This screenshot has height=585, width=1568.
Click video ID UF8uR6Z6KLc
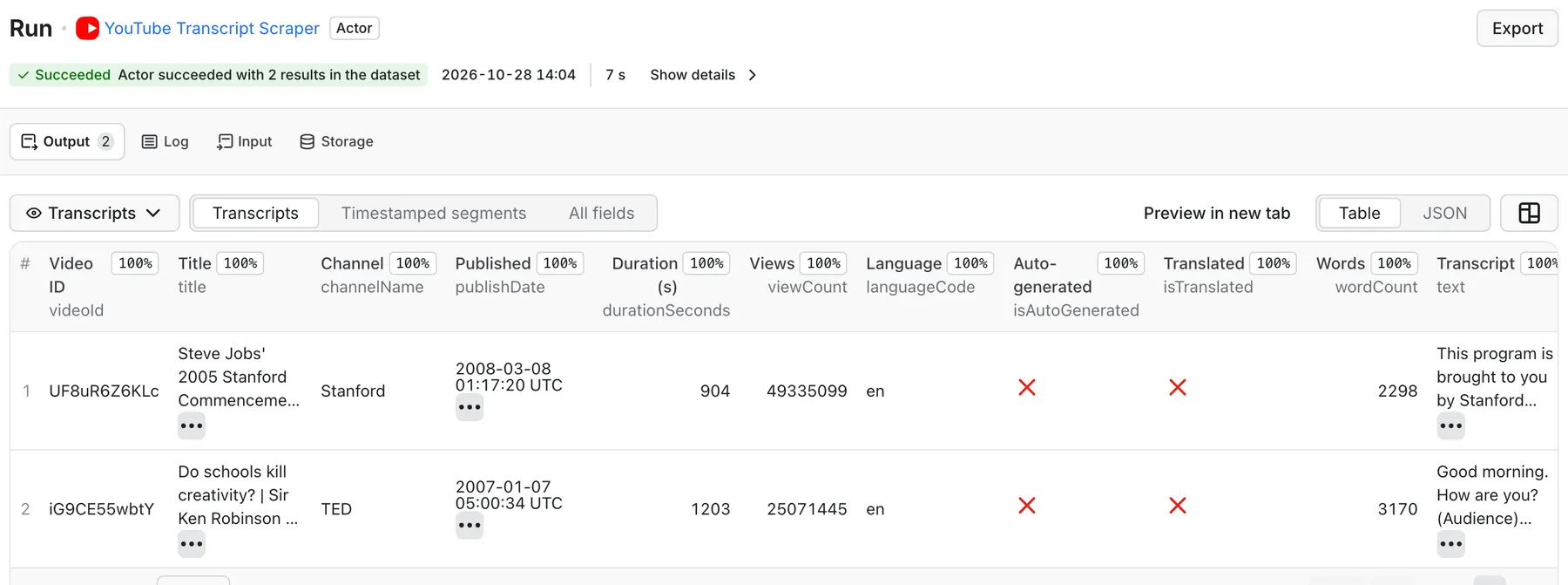coord(104,391)
